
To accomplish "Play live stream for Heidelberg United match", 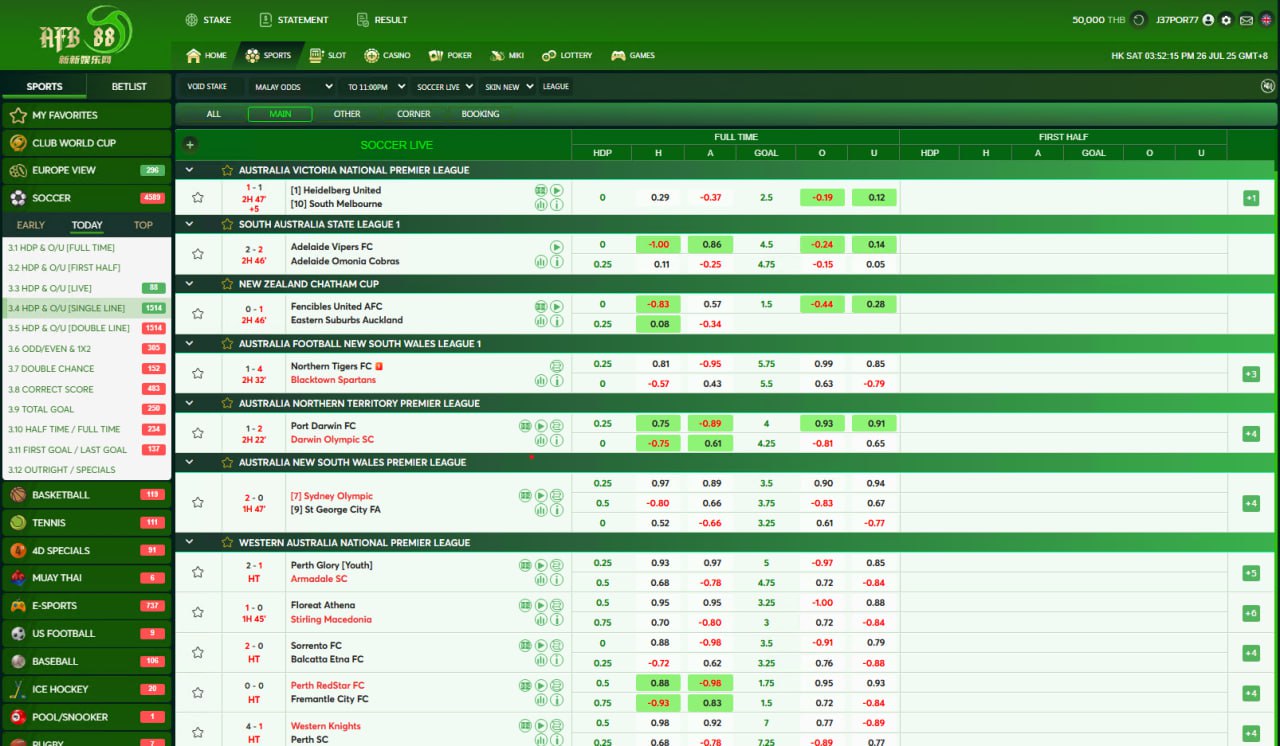I will 557,190.
